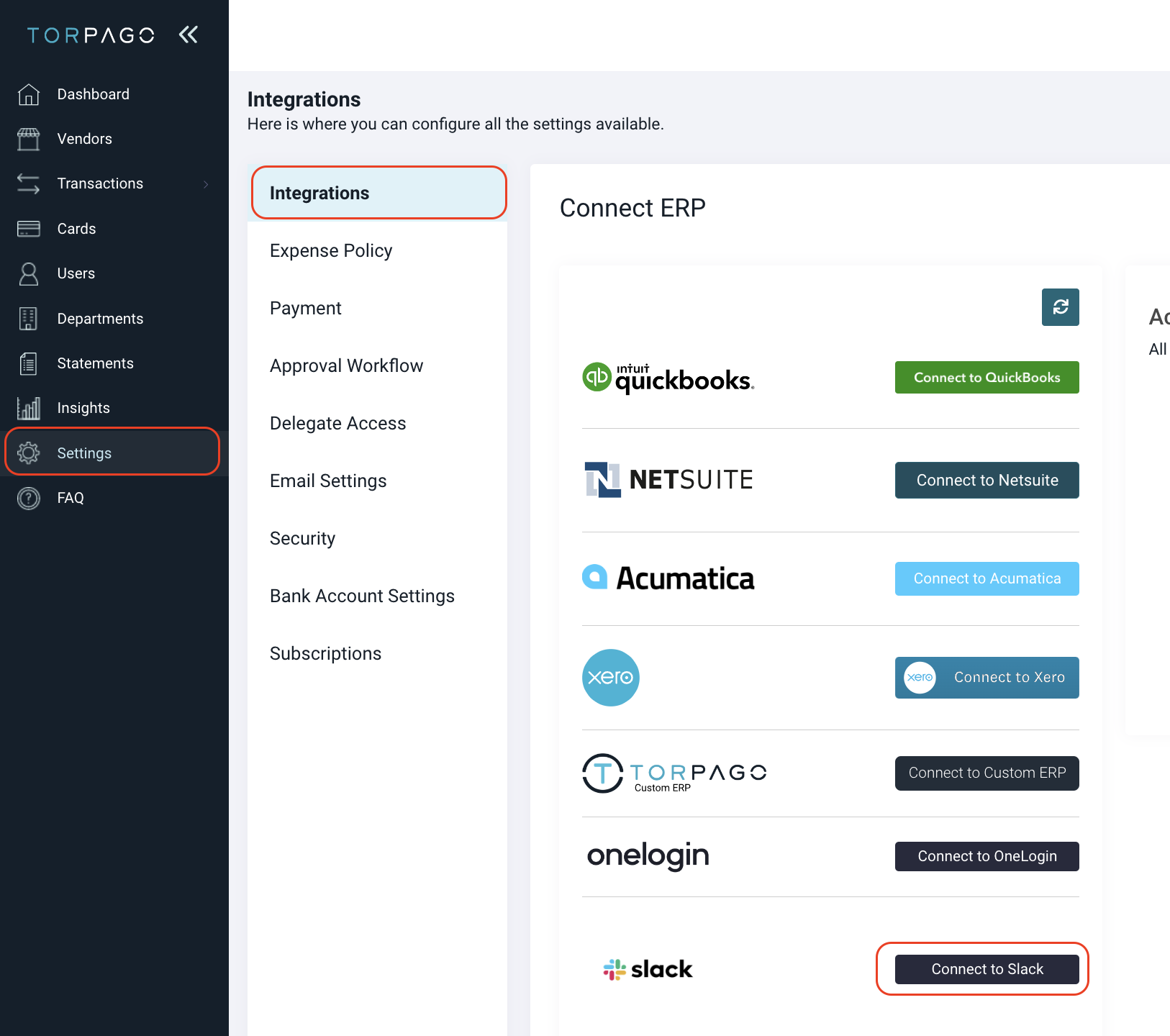Click the Statements document icon
1170x1036 pixels.
[x=29, y=363]
